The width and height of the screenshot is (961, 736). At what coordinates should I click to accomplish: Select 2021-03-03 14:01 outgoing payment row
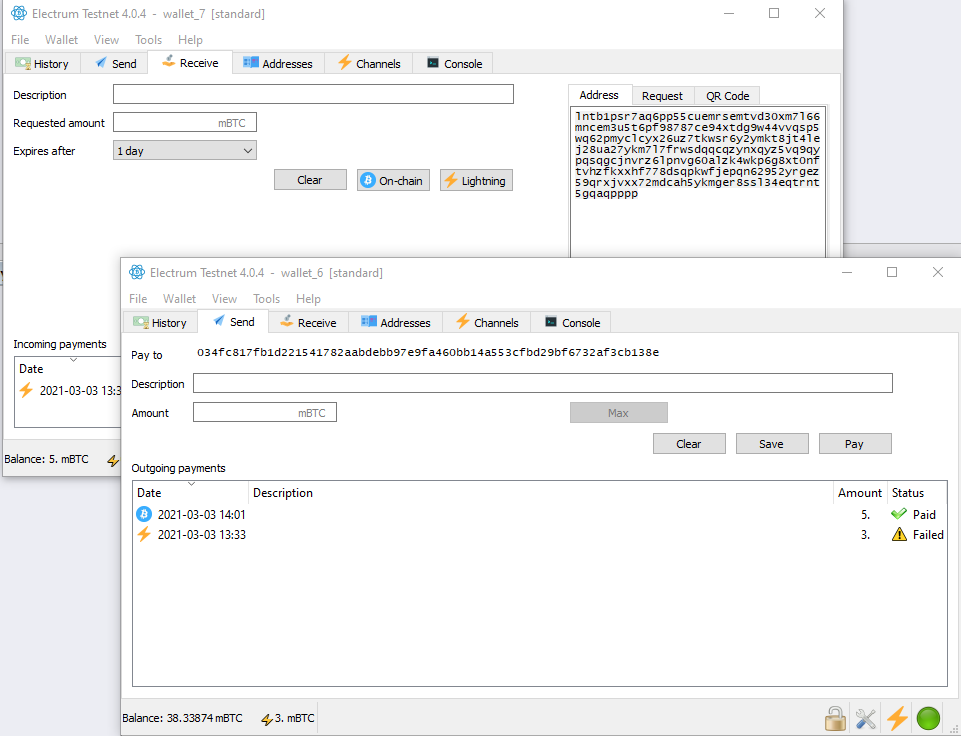pyautogui.click(x=539, y=514)
